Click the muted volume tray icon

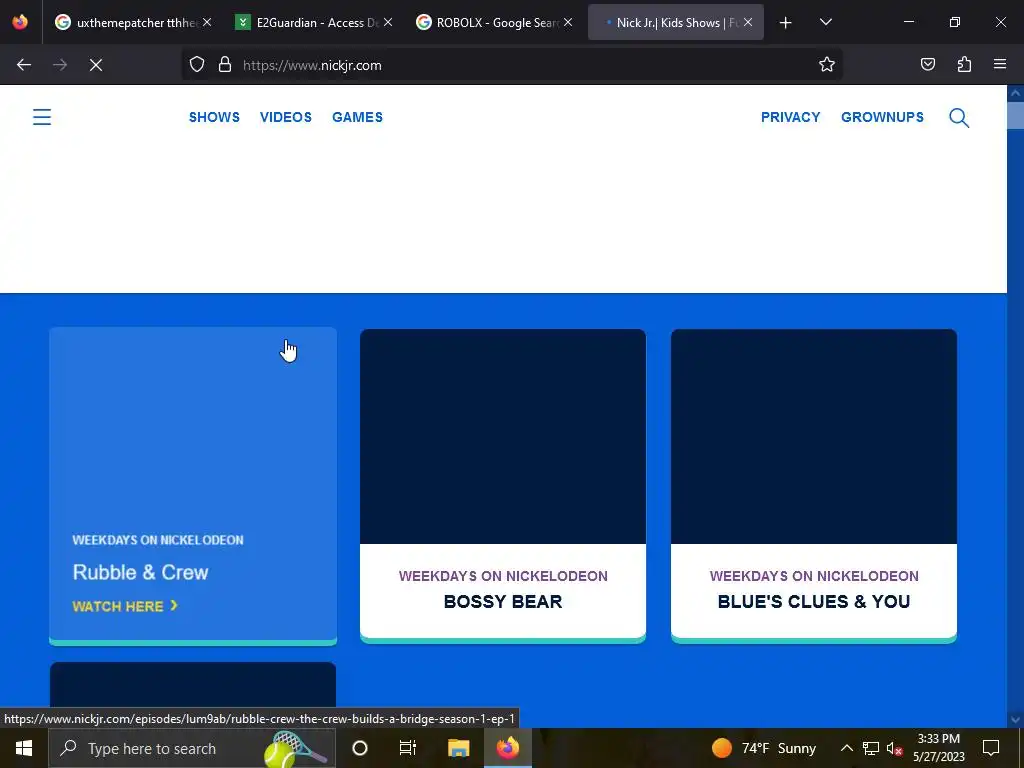click(x=895, y=748)
